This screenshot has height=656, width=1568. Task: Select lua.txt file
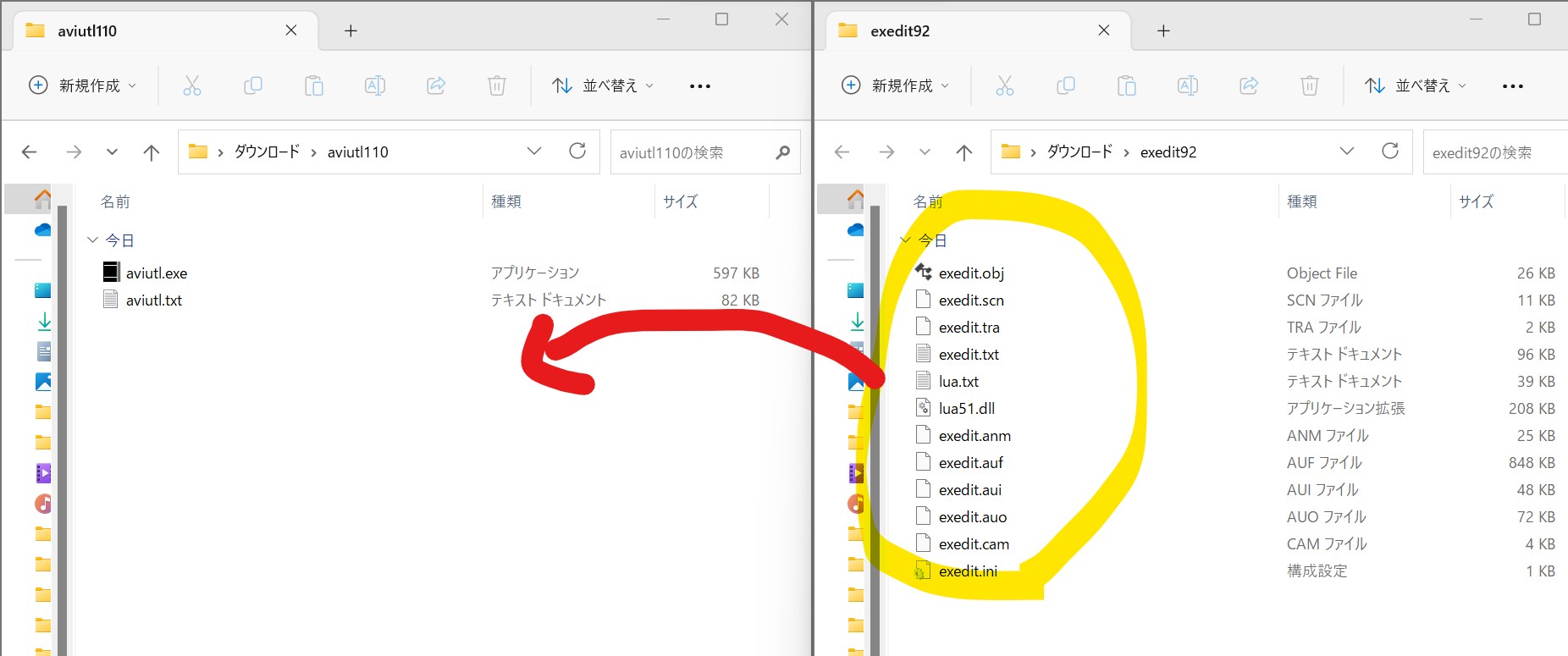pyautogui.click(x=958, y=381)
